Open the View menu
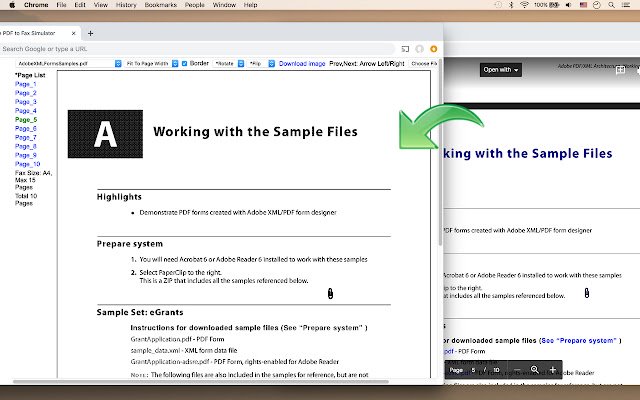This screenshot has width=640, height=400. [x=100, y=5]
